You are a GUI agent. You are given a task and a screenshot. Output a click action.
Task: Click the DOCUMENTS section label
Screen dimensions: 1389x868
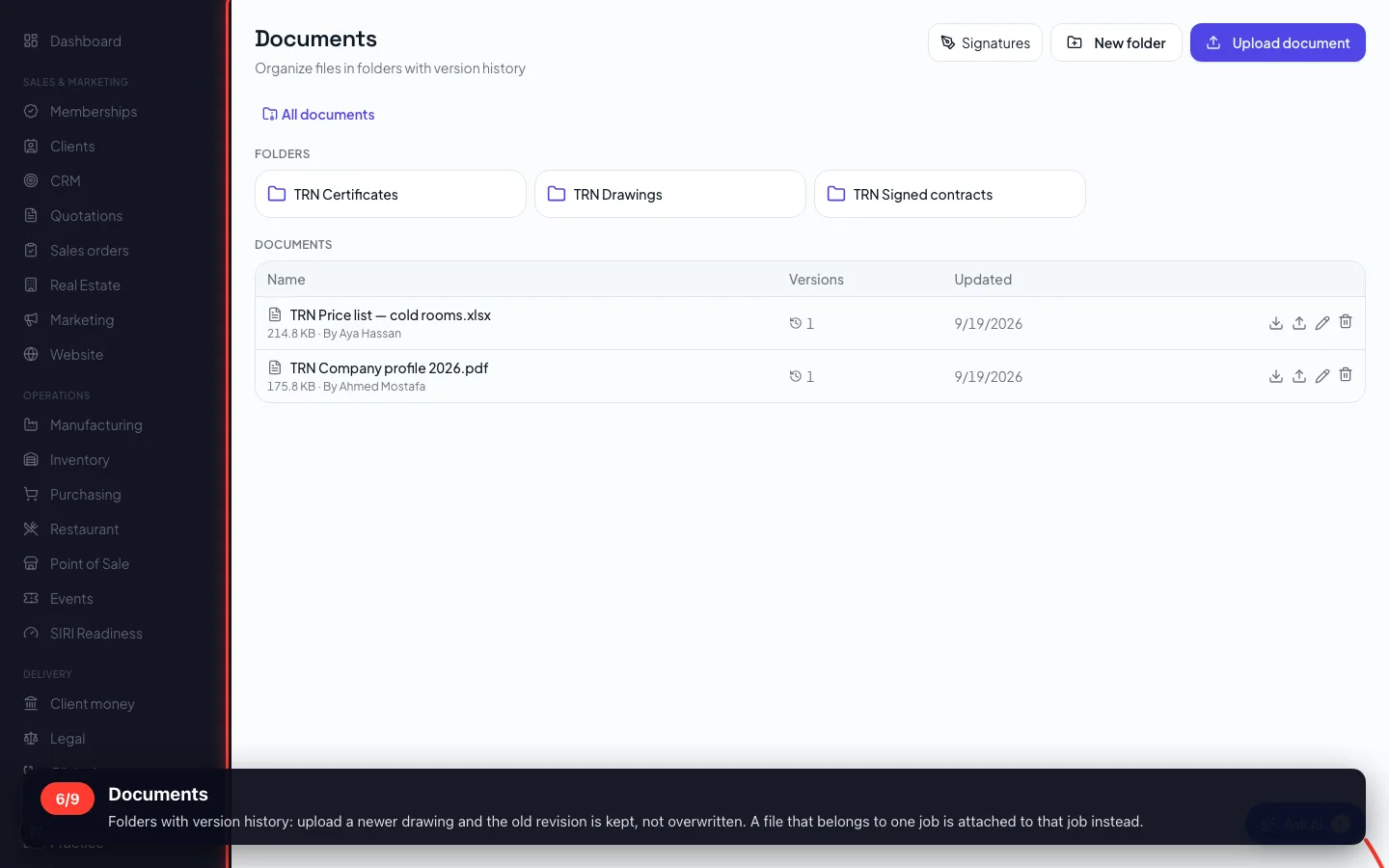point(293,245)
